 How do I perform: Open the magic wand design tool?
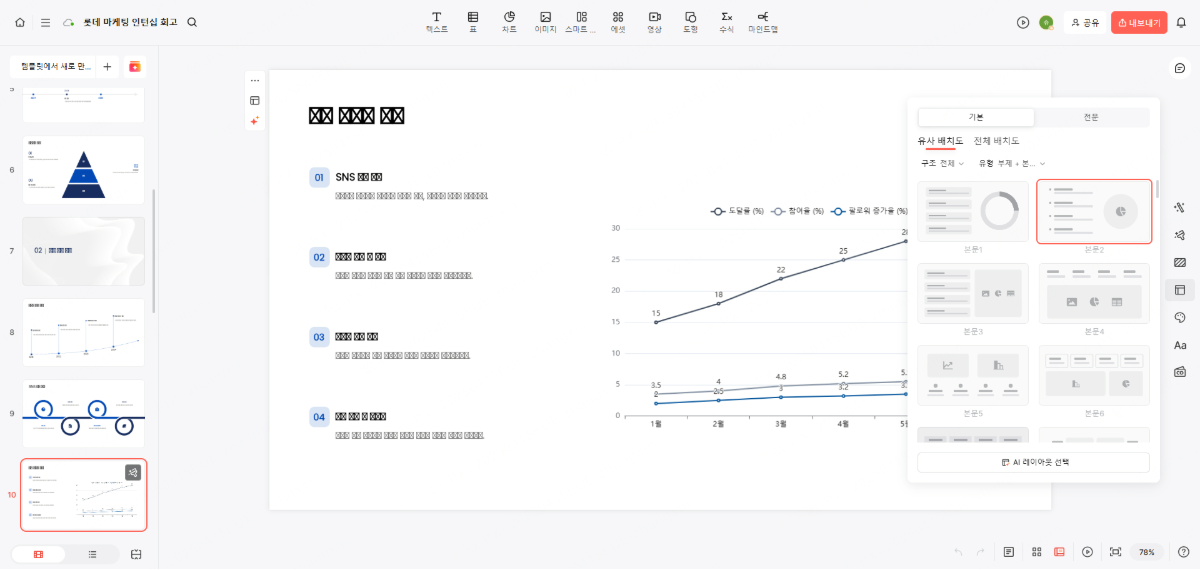click(1180, 208)
